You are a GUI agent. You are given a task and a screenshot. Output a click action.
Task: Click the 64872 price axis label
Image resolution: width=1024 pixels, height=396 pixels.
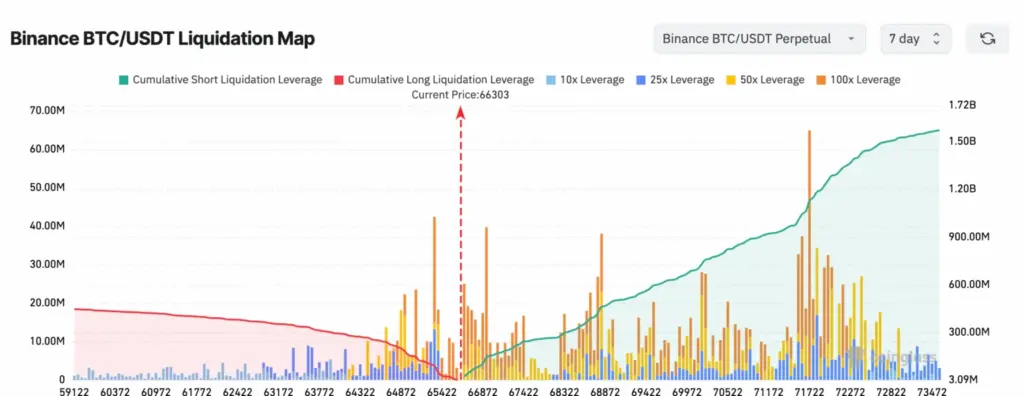coord(401,391)
